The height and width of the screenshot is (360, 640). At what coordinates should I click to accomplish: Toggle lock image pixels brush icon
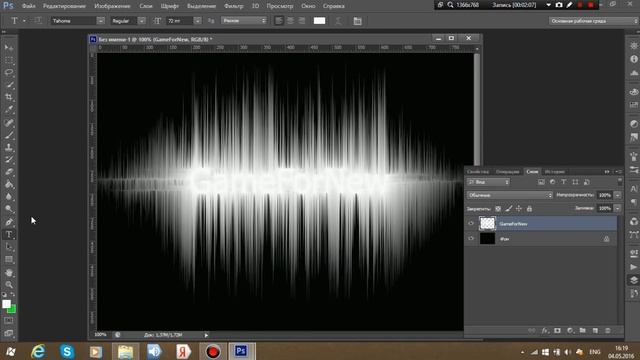509,209
